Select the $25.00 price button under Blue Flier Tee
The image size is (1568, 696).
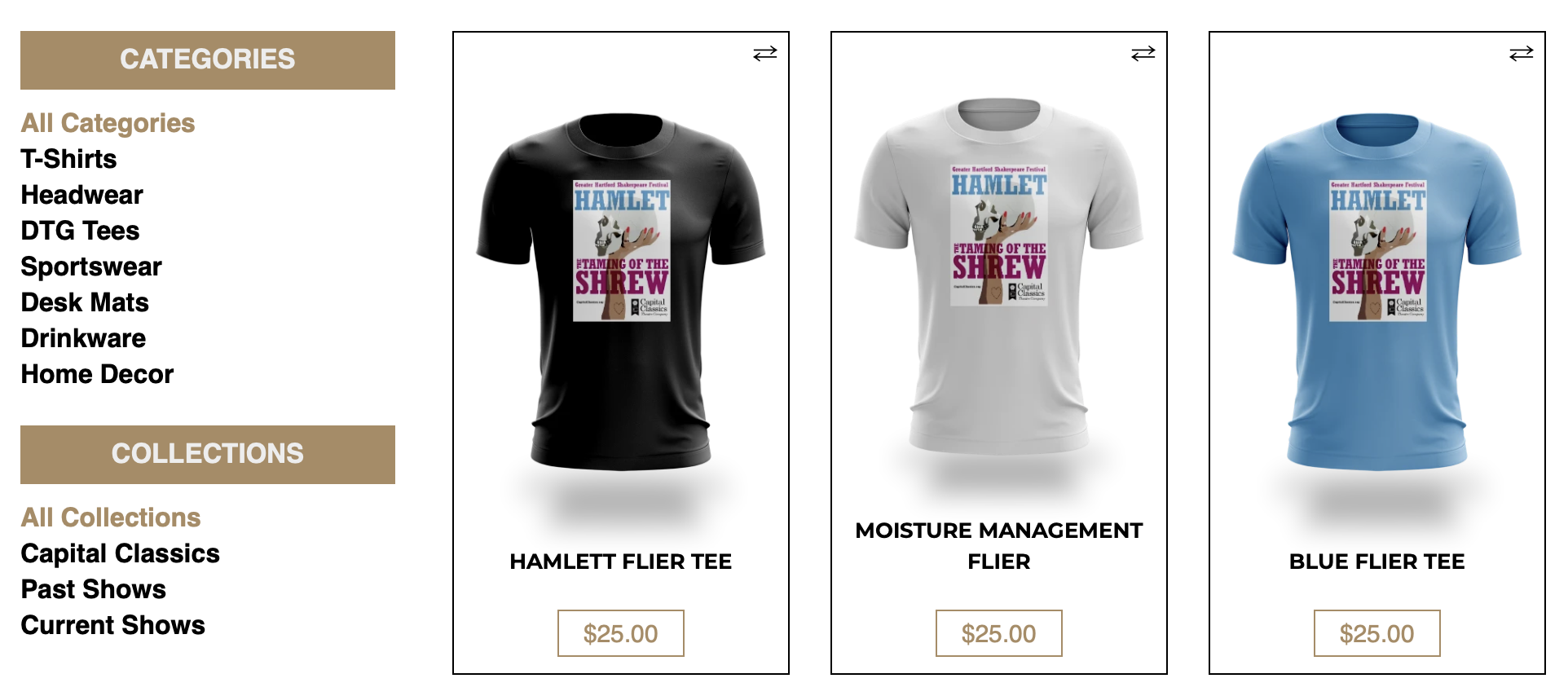[x=1377, y=633]
